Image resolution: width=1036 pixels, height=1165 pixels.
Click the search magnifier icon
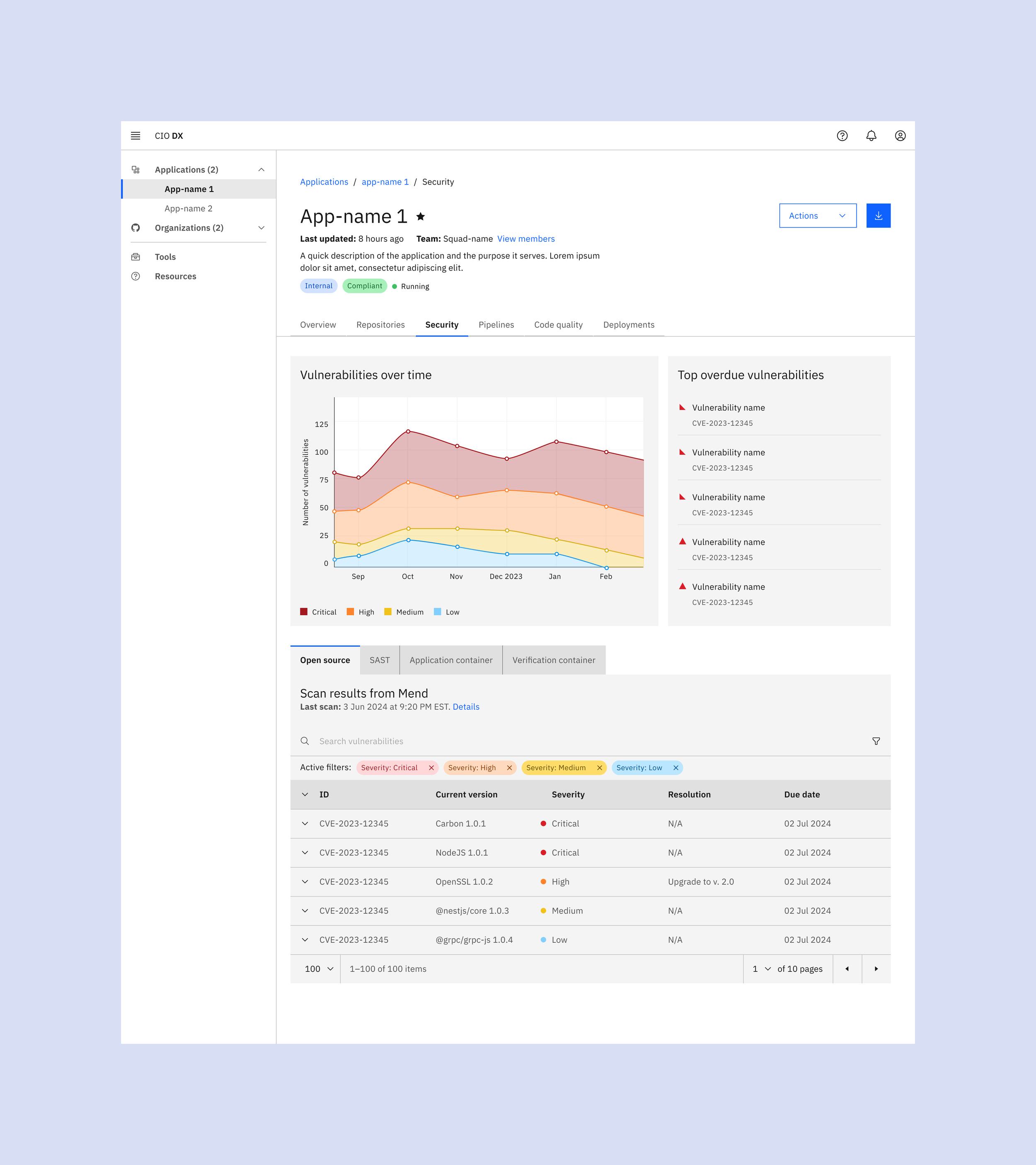click(305, 741)
